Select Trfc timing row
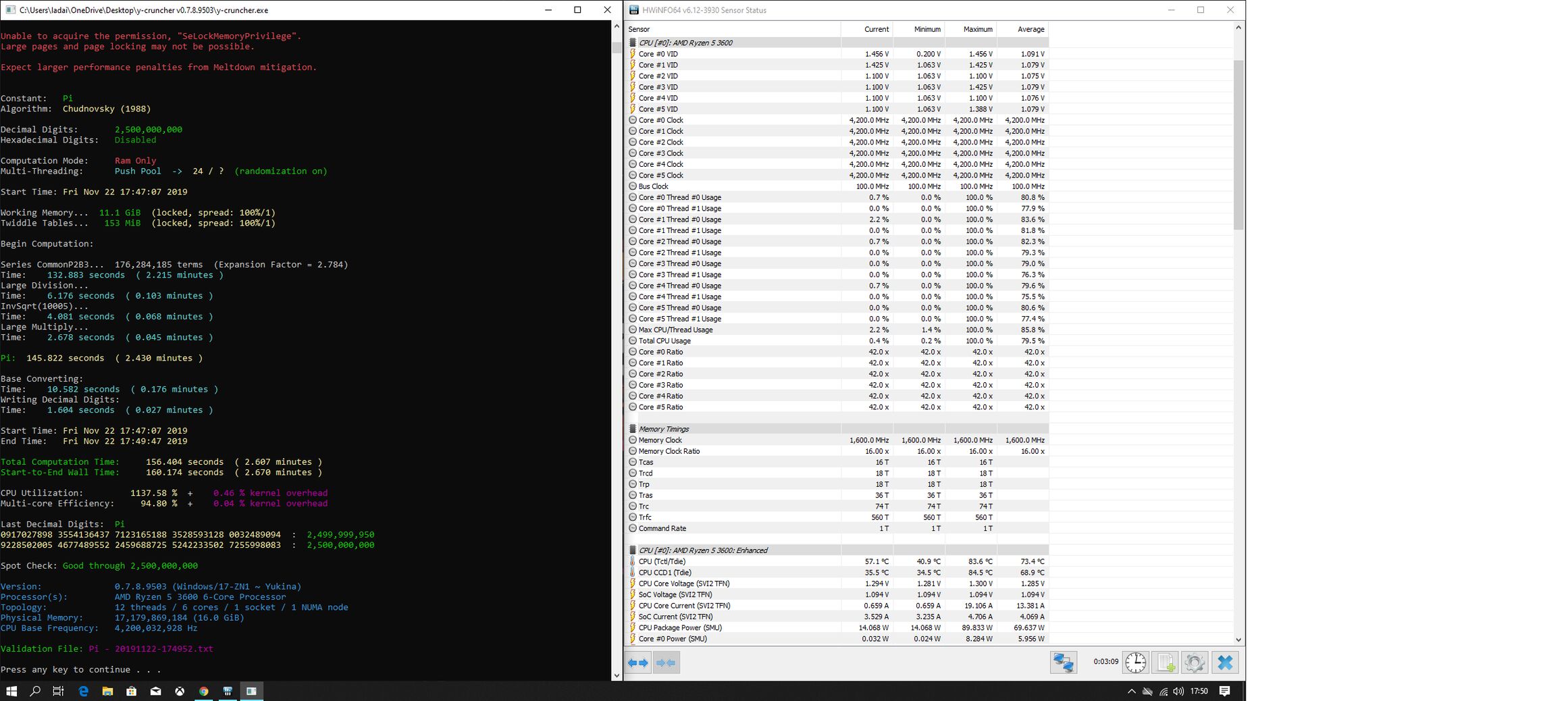The image size is (1568, 701). (837, 517)
